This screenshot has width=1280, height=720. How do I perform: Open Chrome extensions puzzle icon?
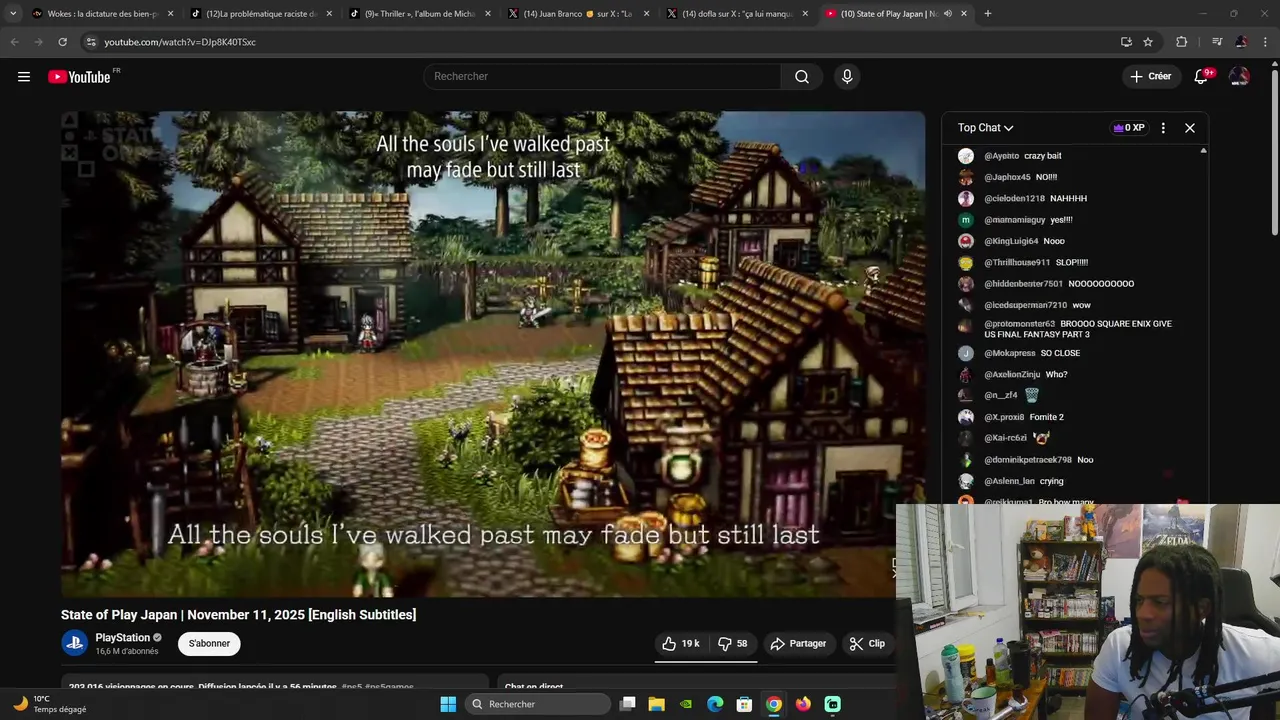point(1181,42)
